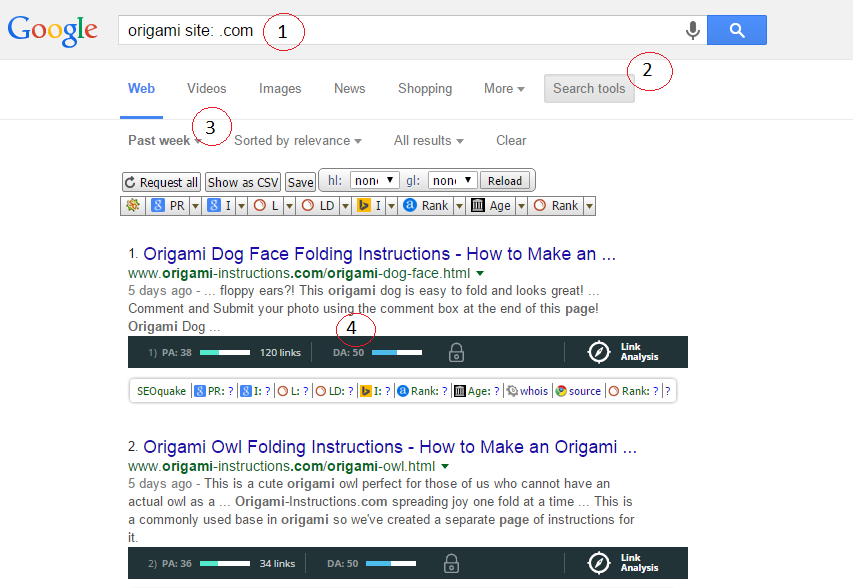Click the lock icon in second result's Moz bar

click(451, 564)
